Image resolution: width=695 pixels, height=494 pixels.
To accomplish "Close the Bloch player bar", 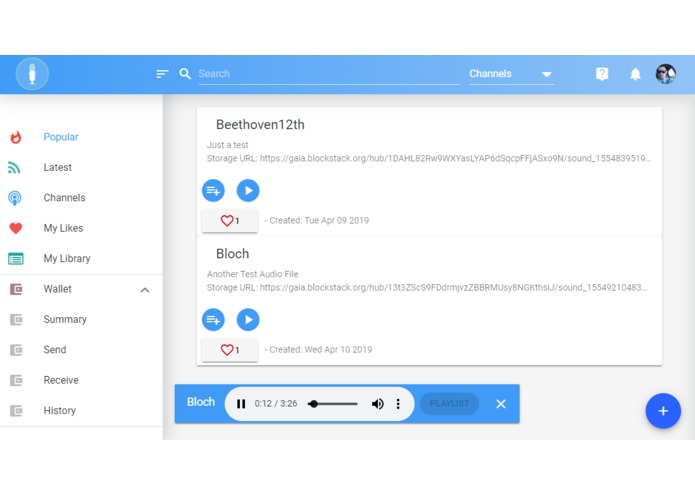I will pyautogui.click(x=501, y=404).
